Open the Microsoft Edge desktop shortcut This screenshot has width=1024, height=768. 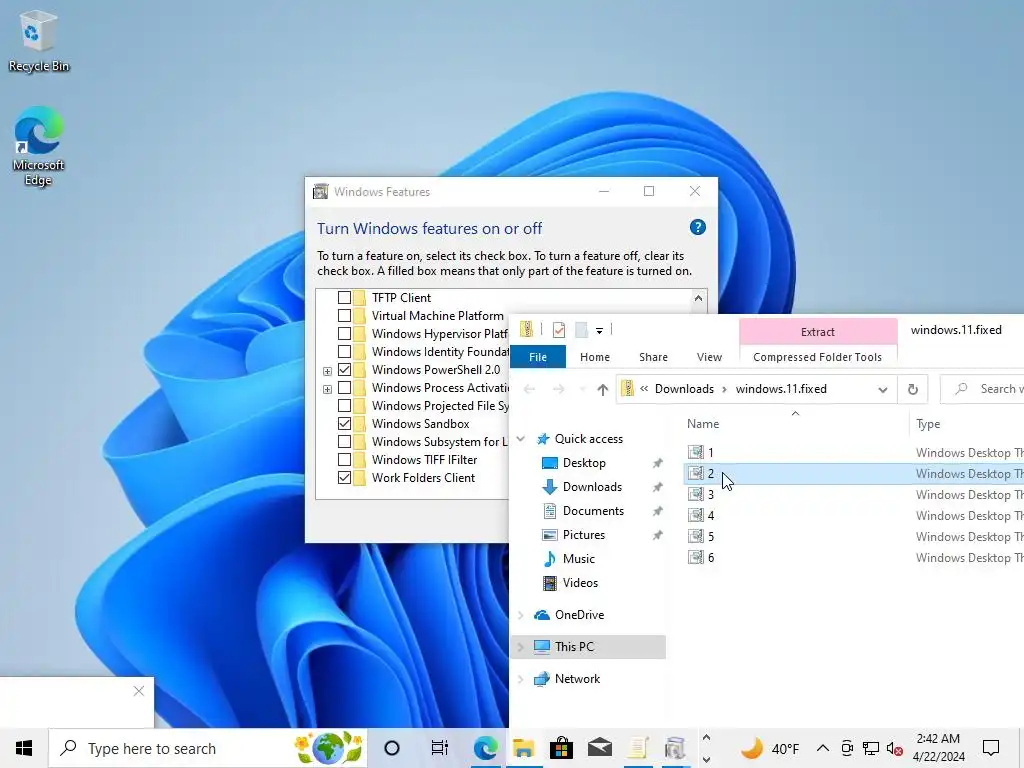pos(39,146)
